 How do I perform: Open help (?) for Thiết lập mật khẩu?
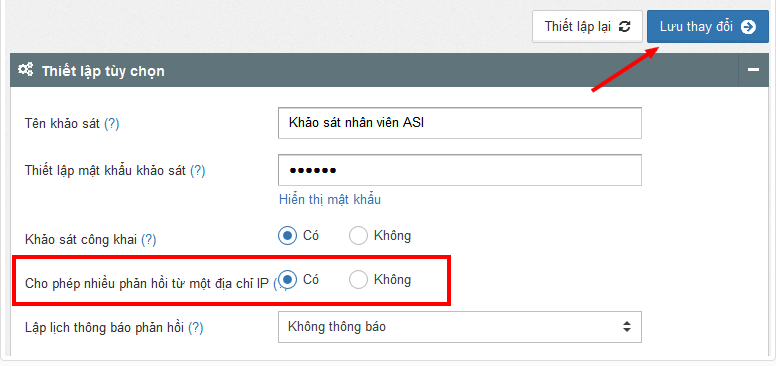pyautogui.click(x=197, y=171)
